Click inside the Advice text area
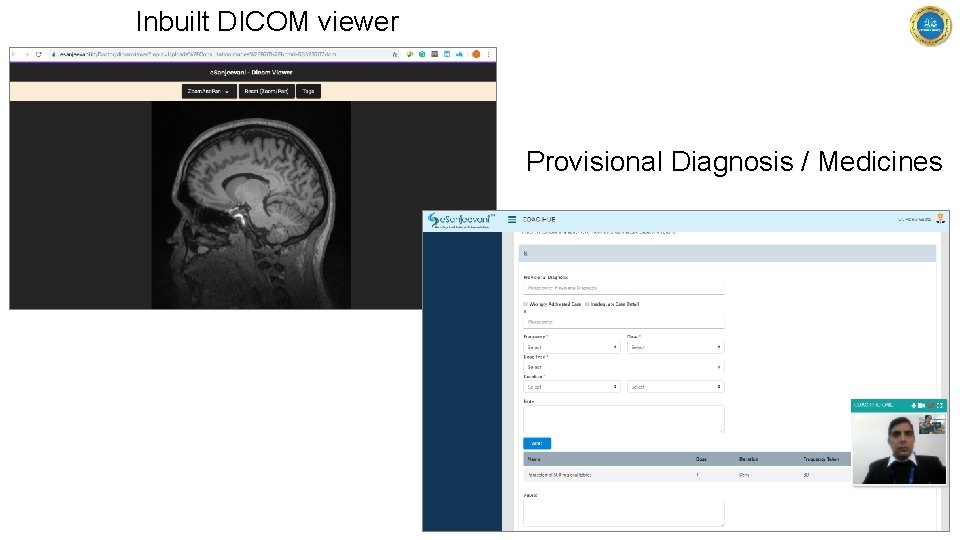 (x=623, y=513)
